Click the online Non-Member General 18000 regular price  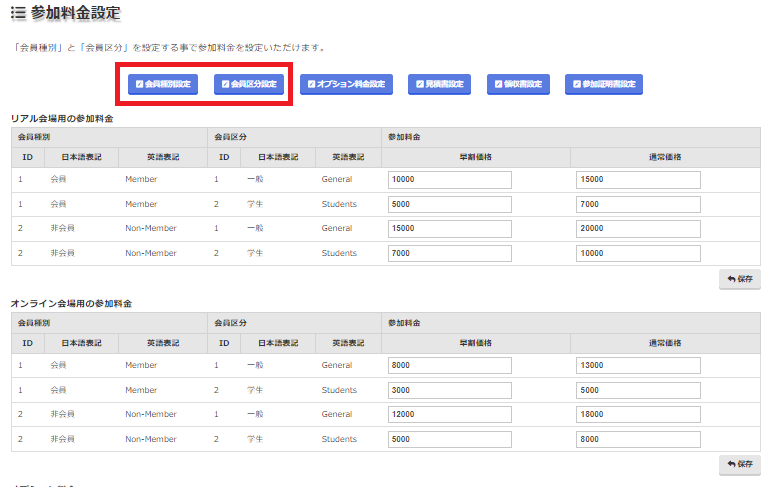pyautogui.click(x=638, y=413)
